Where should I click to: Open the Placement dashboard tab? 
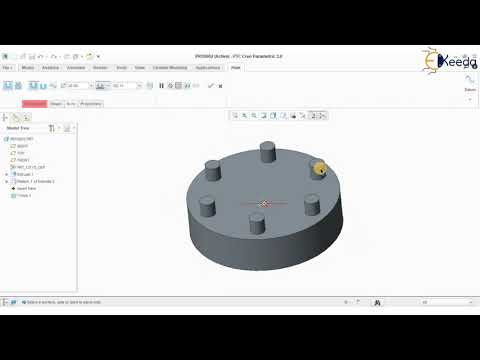click(x=35, y=104)
